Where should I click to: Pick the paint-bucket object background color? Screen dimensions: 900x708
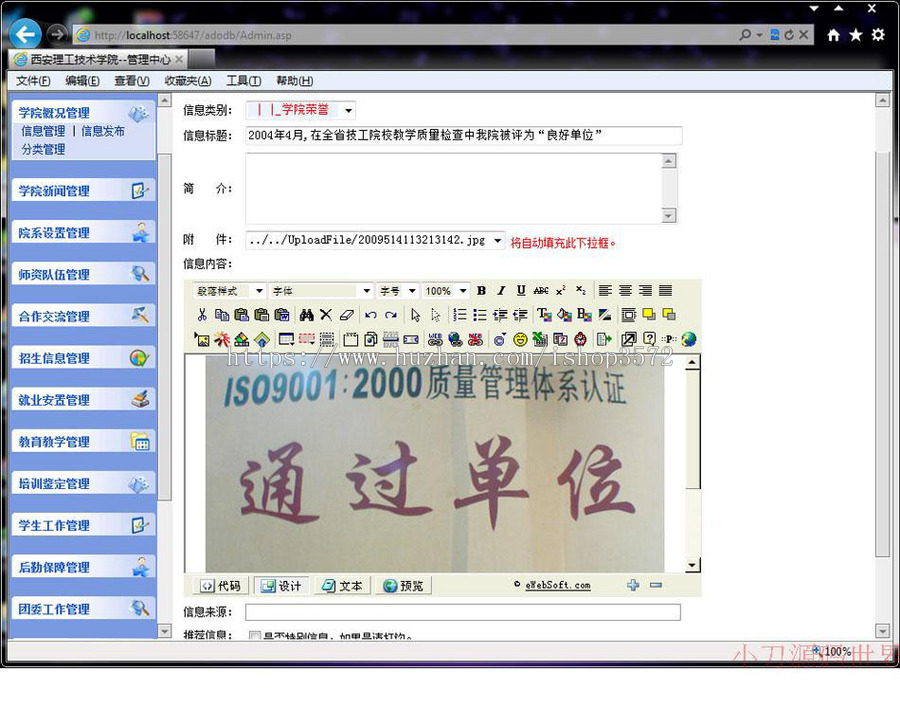point(564,315)
